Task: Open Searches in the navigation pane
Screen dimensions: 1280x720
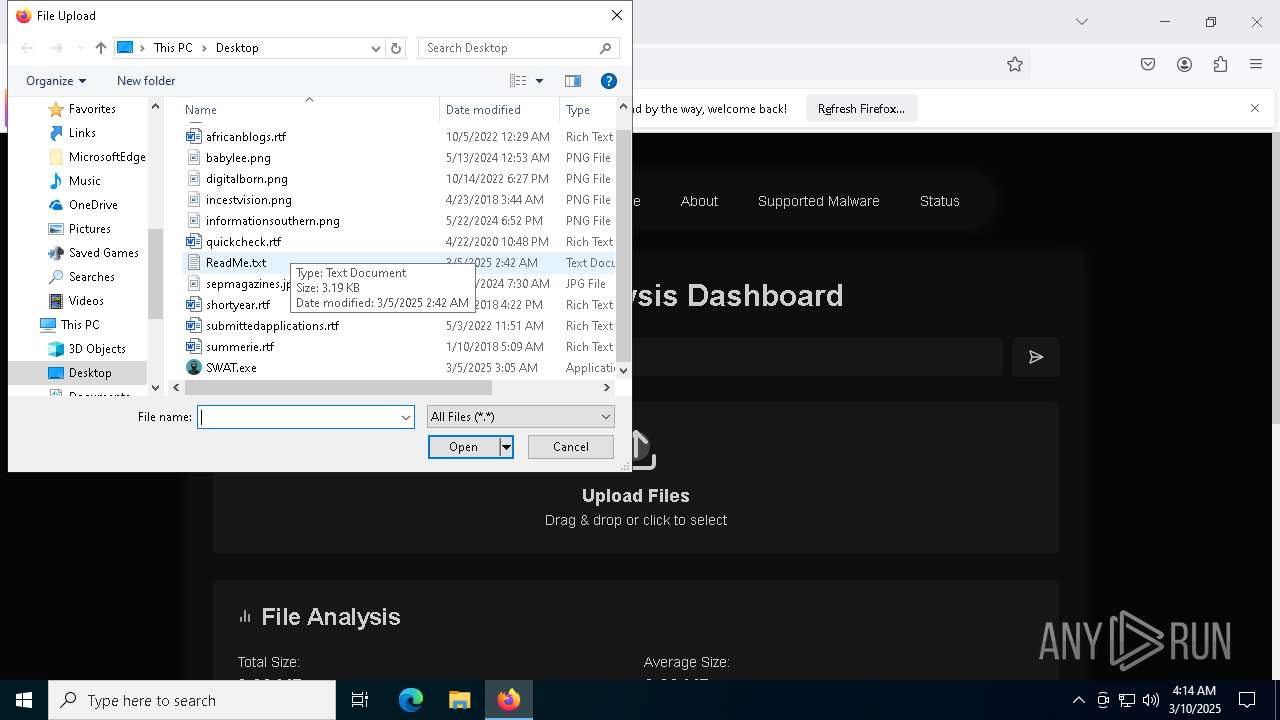Action: pyautogui.click(x=92, y=277)
